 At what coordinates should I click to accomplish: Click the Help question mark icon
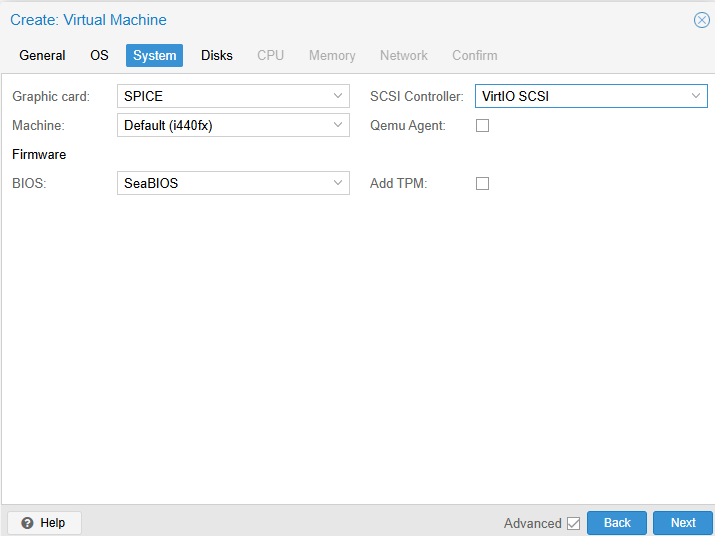[x=28, y=523]
